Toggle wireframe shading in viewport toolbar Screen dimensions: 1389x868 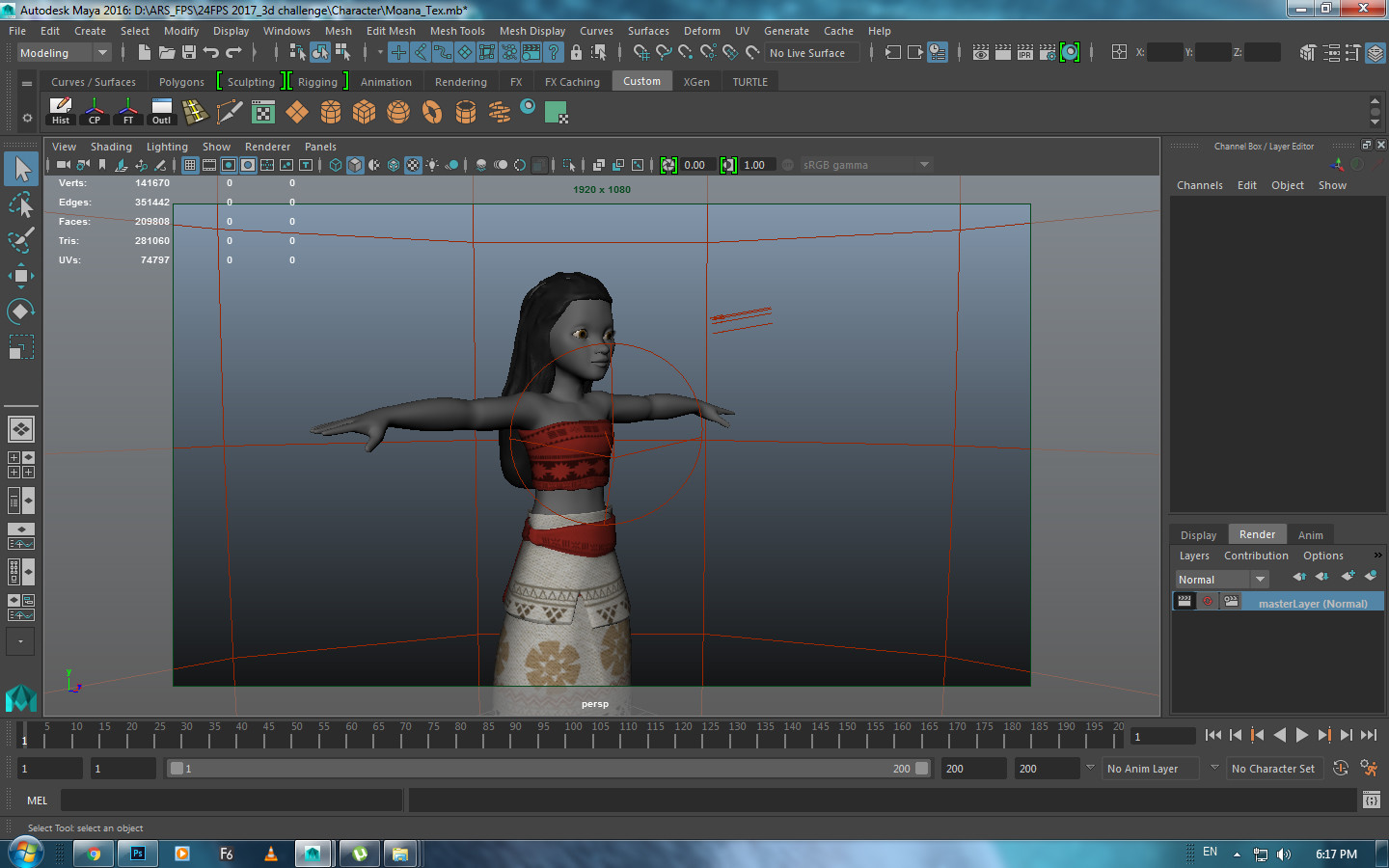(x=336, y=165)
